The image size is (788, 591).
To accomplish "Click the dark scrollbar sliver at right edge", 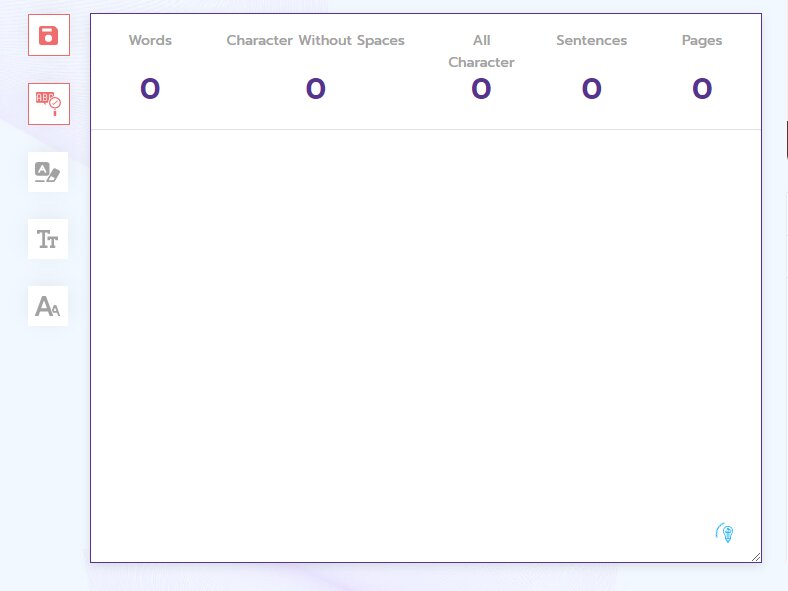I will (x=786, y=140).
